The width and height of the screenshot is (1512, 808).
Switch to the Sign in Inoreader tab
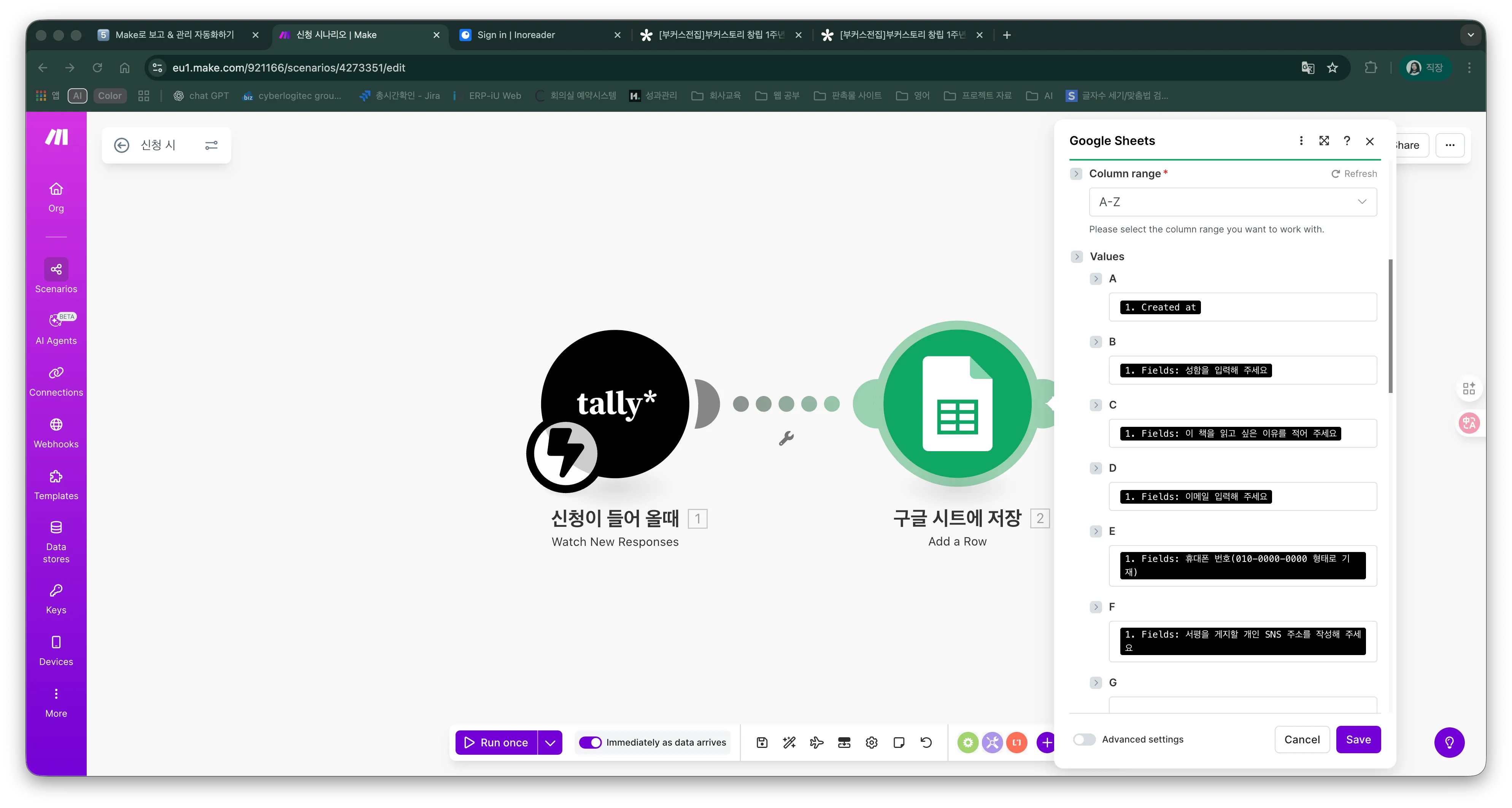pos(516,35)
